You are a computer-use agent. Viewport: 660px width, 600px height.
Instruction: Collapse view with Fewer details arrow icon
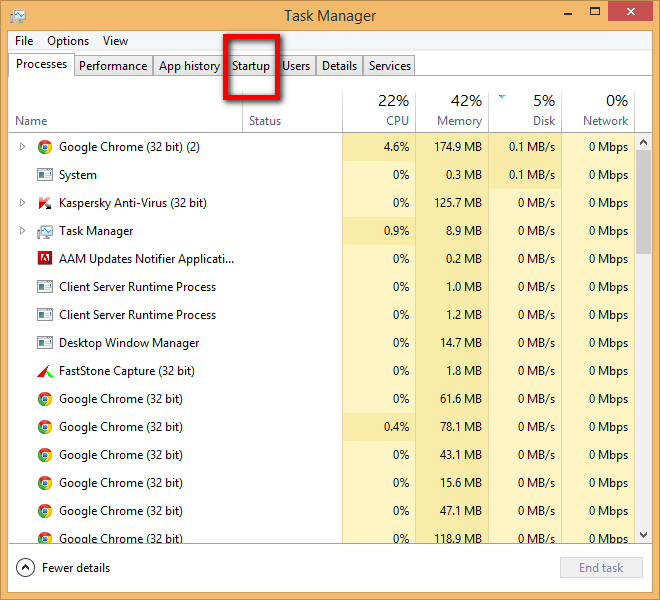pyautogui.click(x=25, y=568)
